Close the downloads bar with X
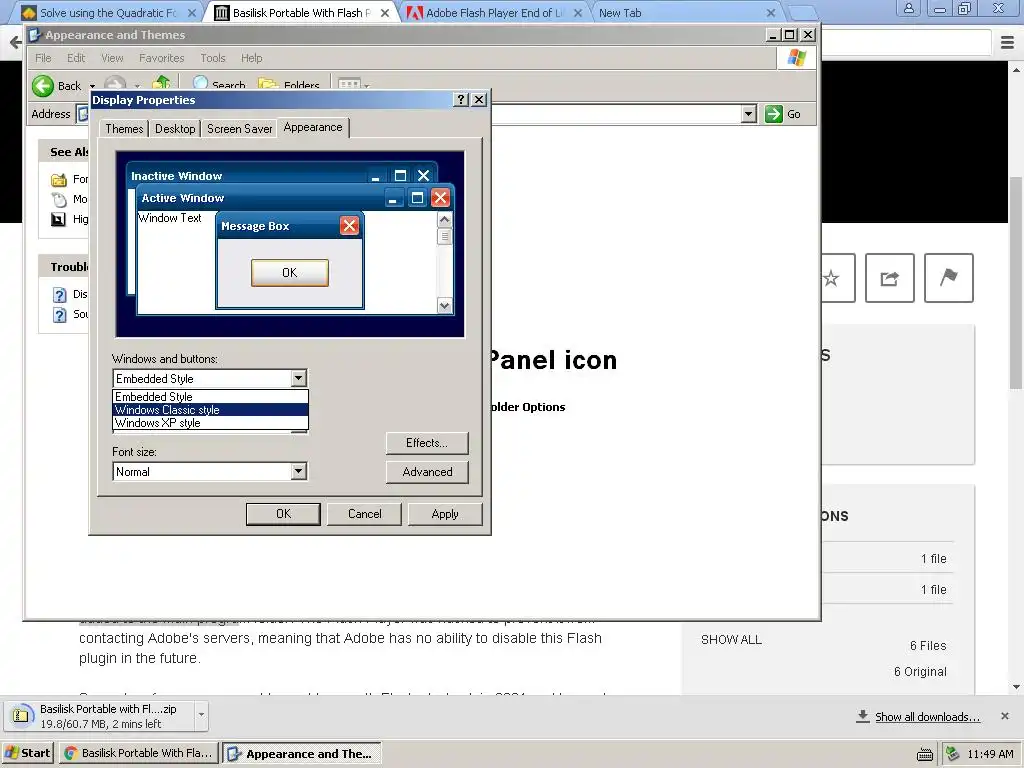This screenshot has height=768, width=1024. pyautogui.click(x=1005, y=716)
